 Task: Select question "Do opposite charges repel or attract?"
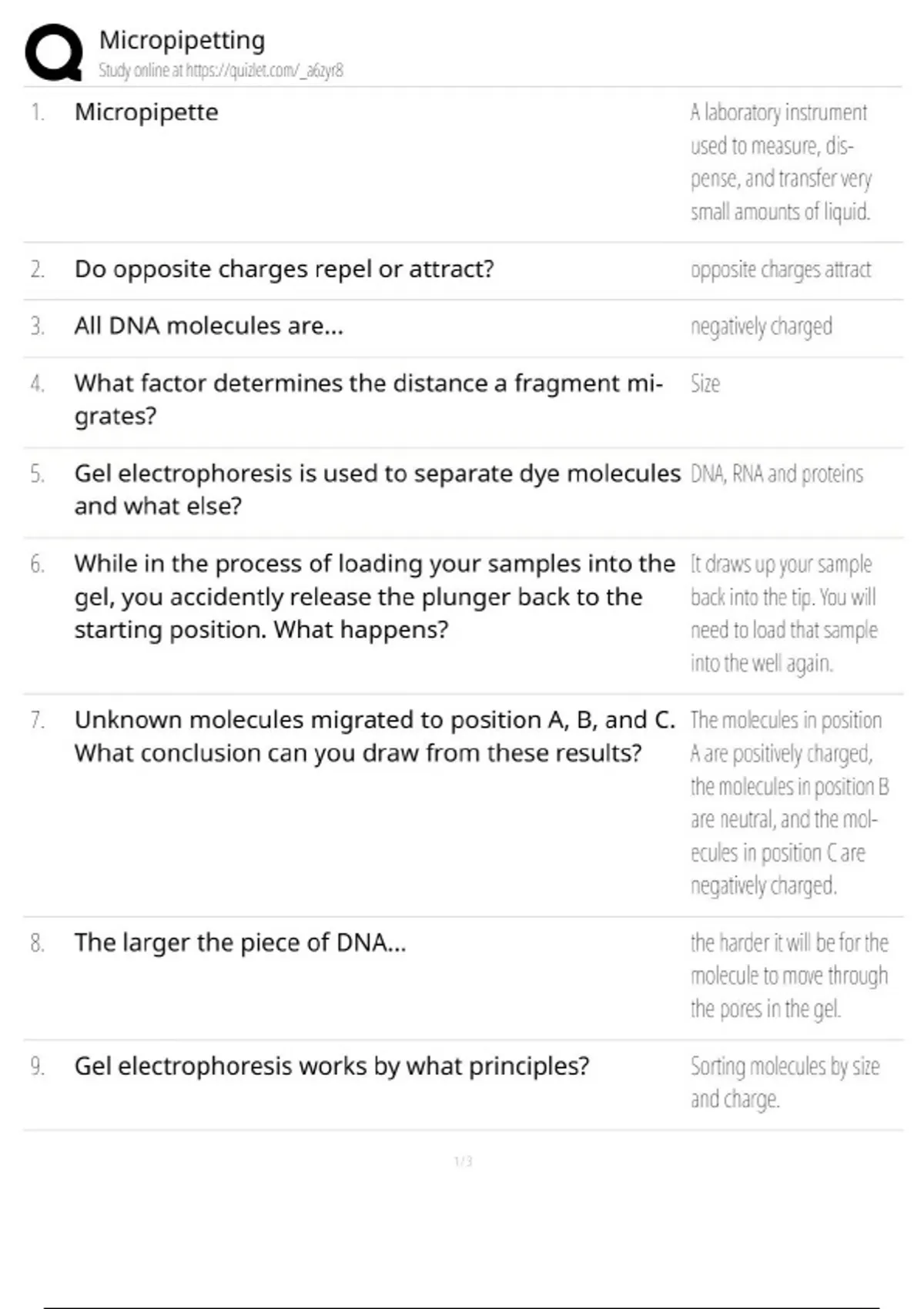(x=284, y=269)
